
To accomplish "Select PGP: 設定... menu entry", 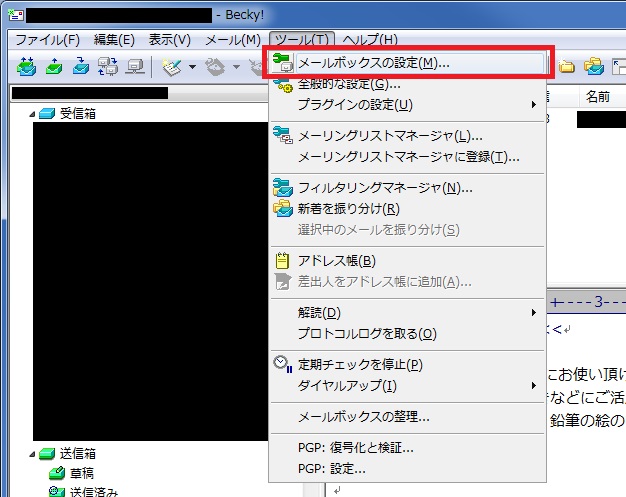I will pos(407,469).
